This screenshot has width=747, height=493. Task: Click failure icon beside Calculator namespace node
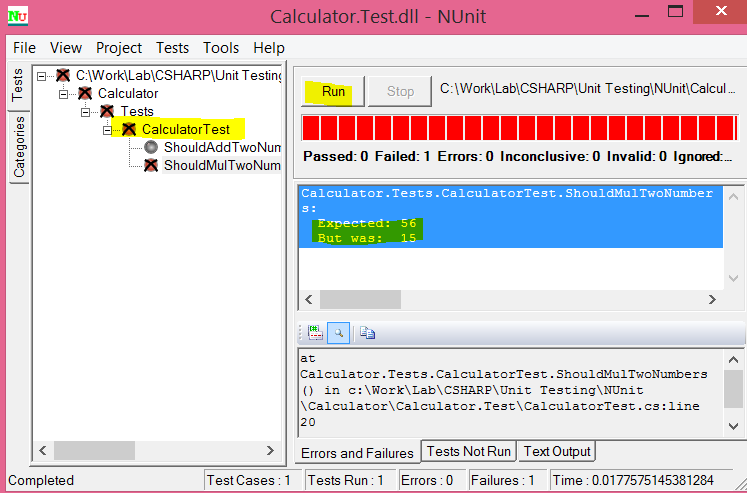point(85,93)
